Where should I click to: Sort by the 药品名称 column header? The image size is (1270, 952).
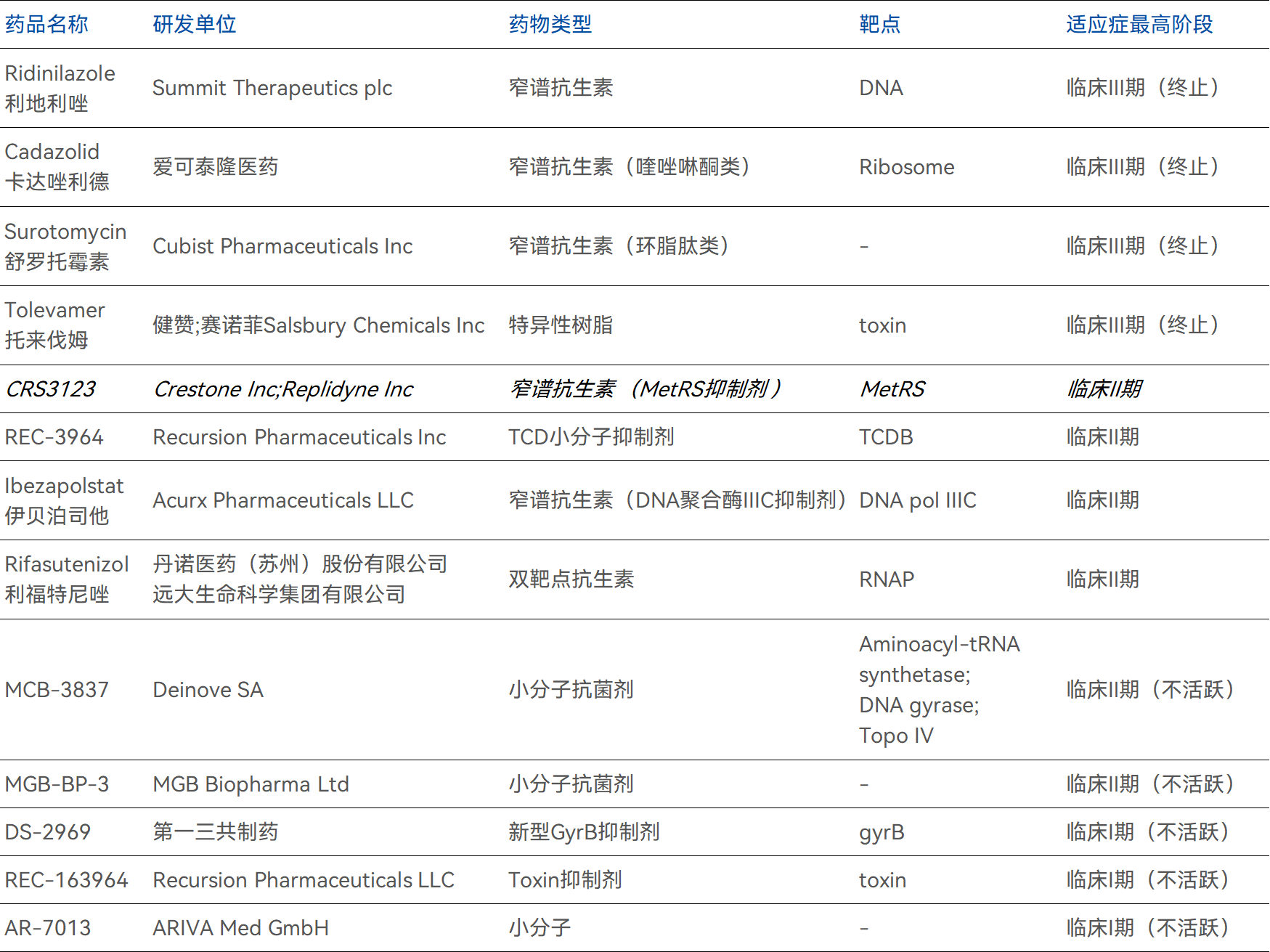click(45, 24)
